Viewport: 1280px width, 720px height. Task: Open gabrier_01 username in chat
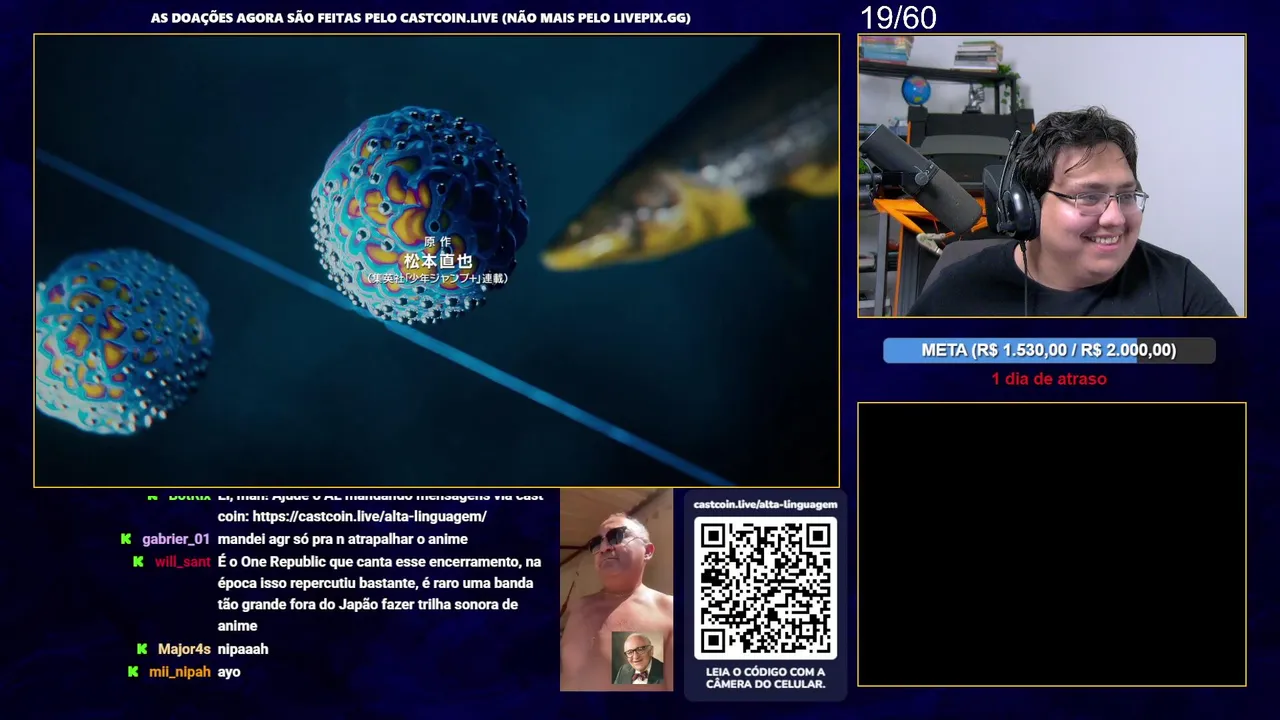(176, 539)
